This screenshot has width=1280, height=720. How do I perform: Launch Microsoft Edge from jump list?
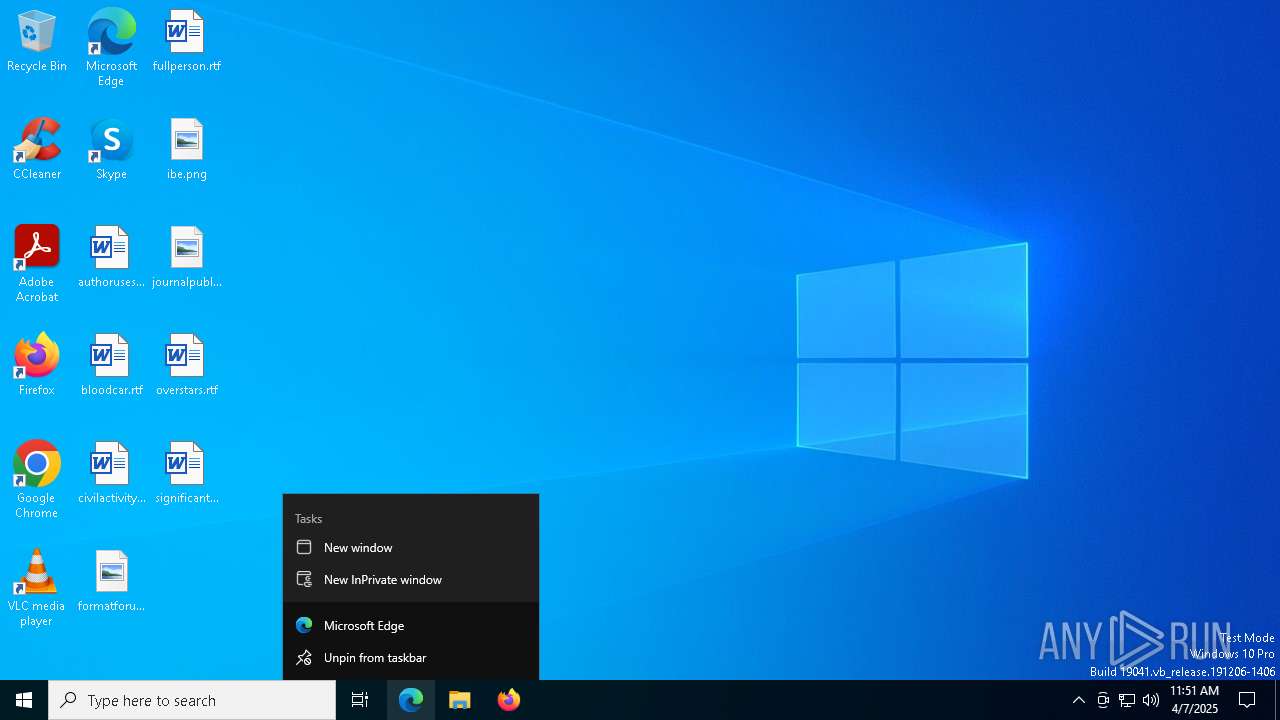click(x=411, y=626)
